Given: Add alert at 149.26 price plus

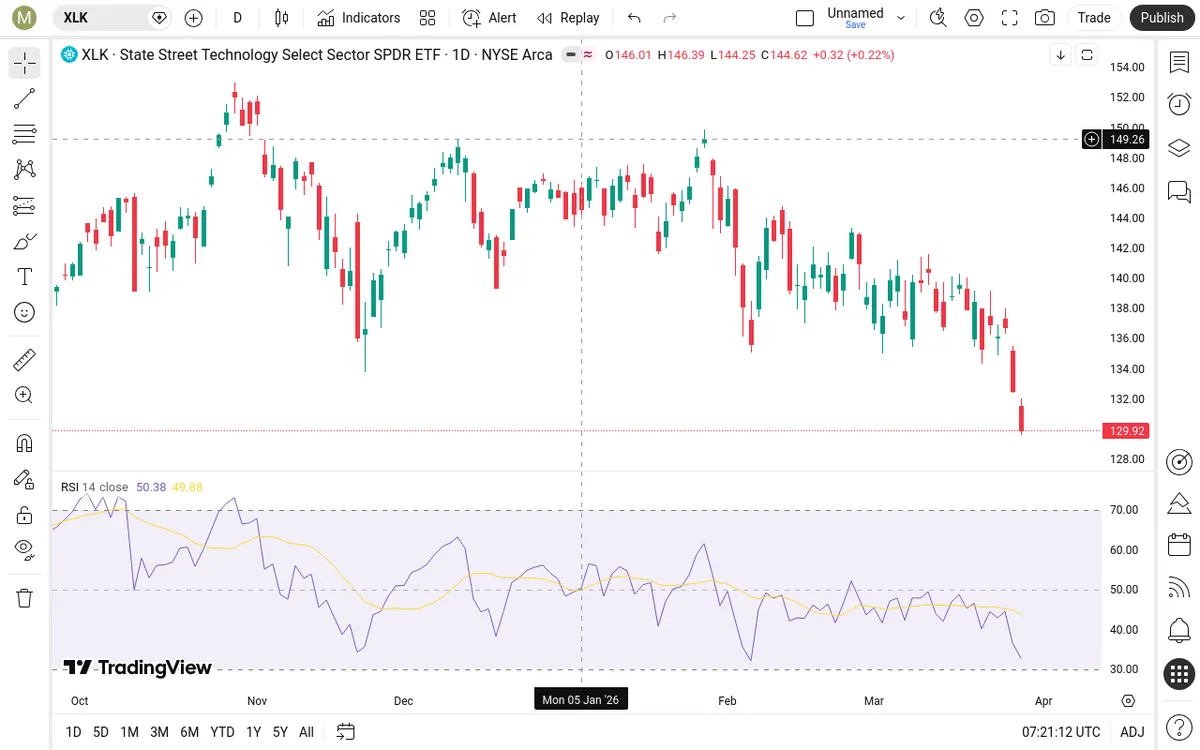Looking at the screenshot, I should point(1092,139).
